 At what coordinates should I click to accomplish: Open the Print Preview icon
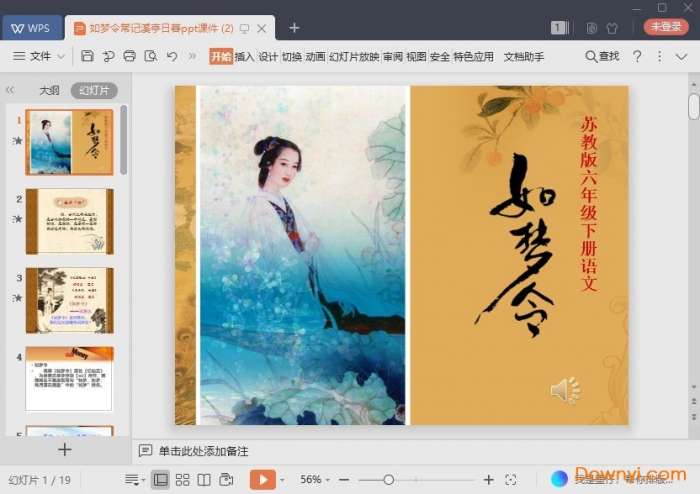click(151, 56)
